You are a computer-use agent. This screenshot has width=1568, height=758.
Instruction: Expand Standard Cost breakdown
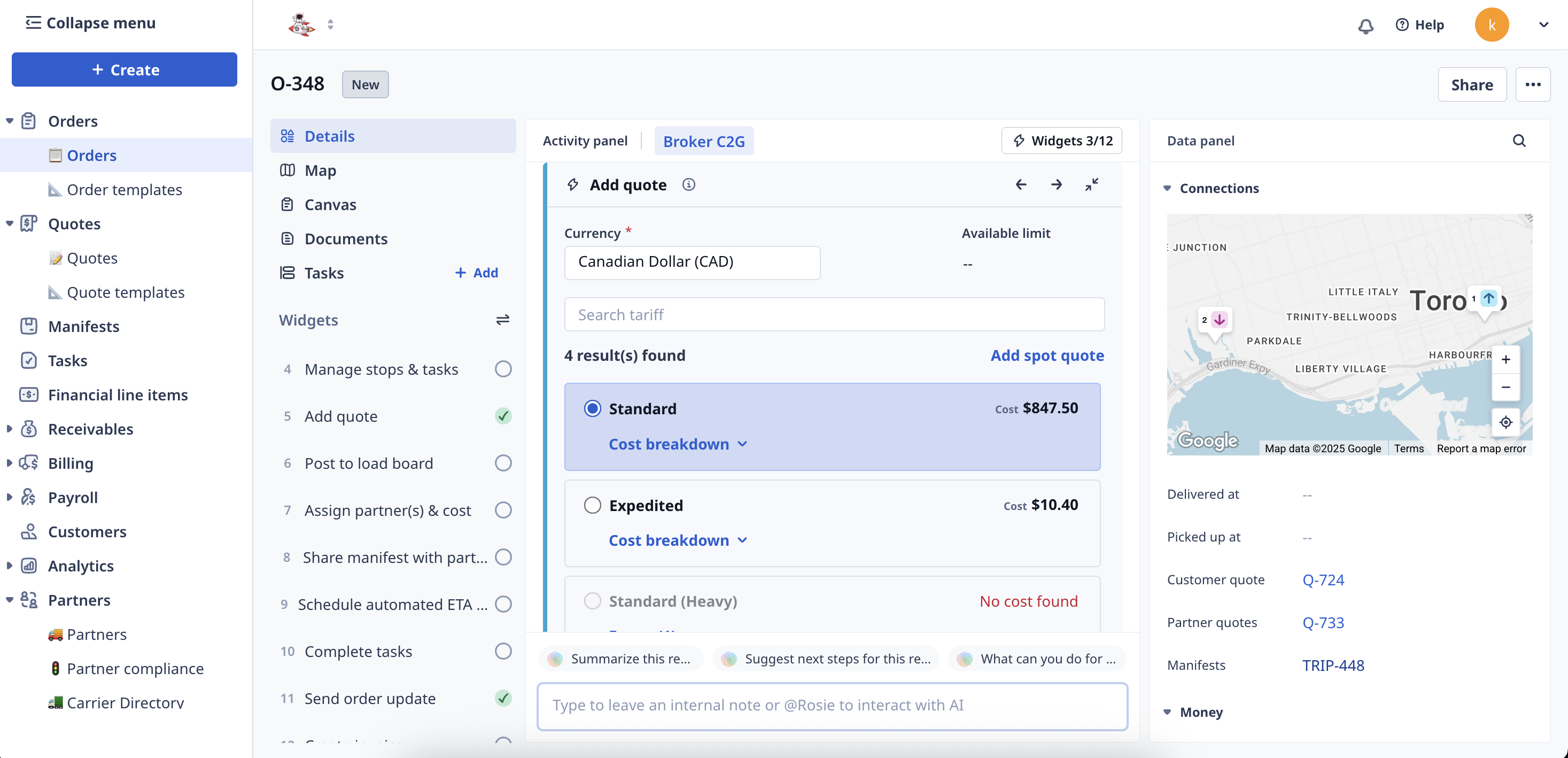point(678,444)
